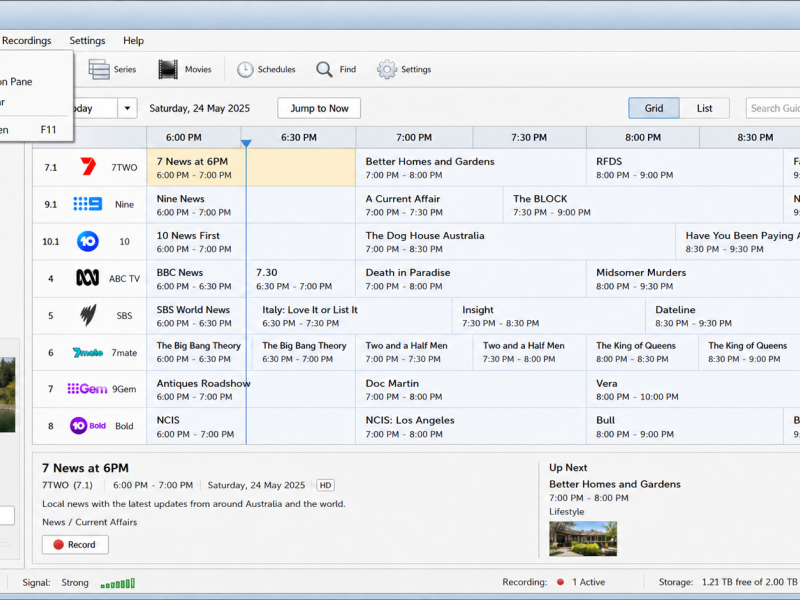Select Better Homes and Gardens grid cell

click(x=471, y=167)
